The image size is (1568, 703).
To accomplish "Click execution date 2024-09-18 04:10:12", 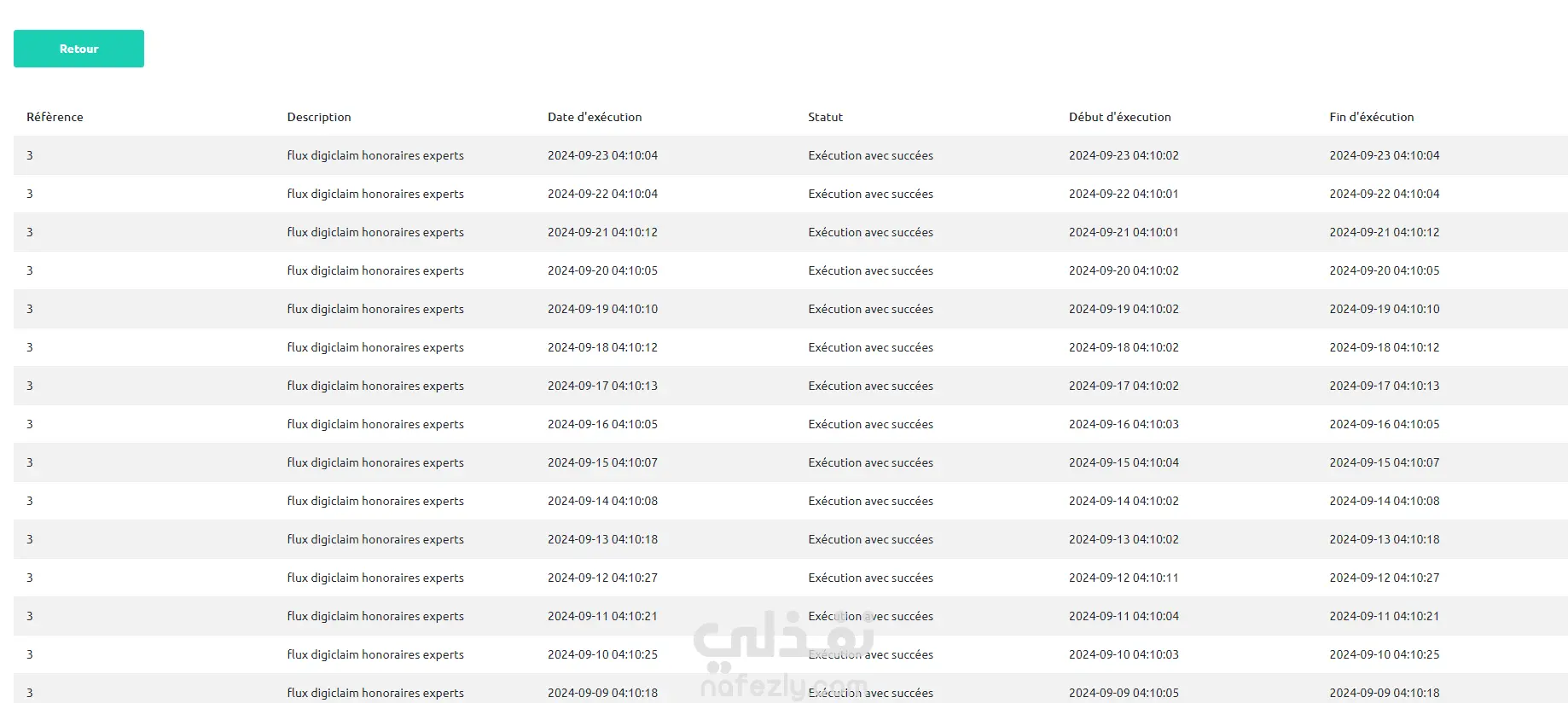I will click(602, 347).
